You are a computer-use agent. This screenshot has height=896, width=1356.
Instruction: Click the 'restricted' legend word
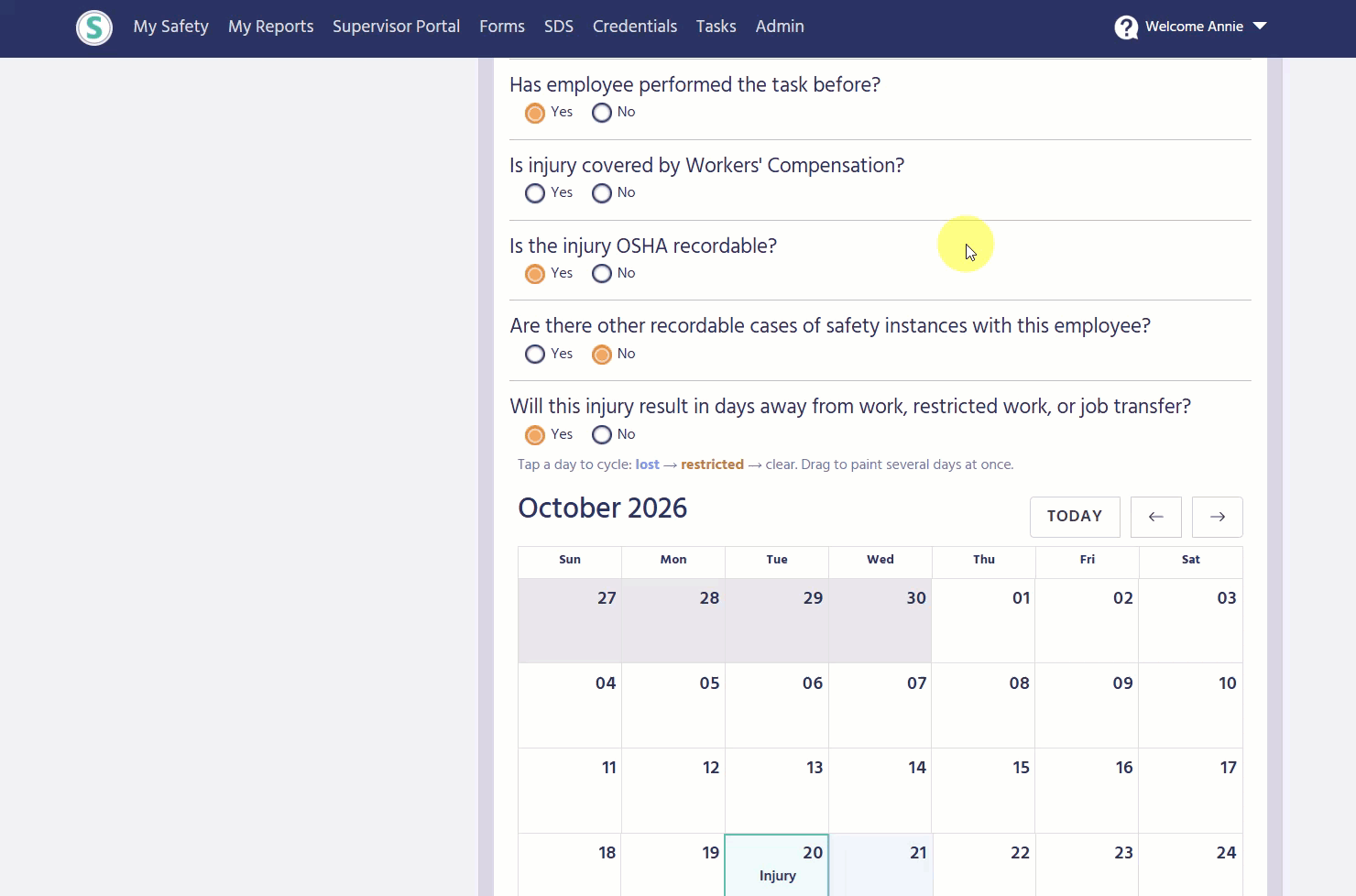[712, 464]
